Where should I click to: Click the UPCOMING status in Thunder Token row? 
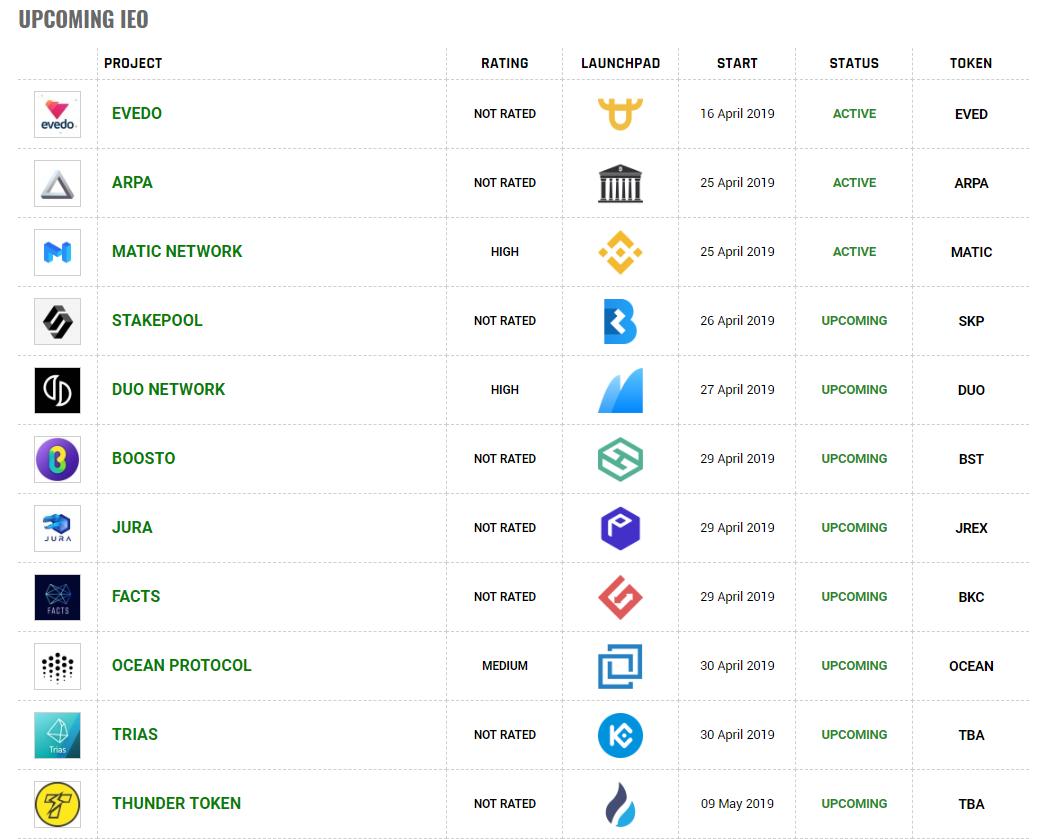(x=854, y=803)
